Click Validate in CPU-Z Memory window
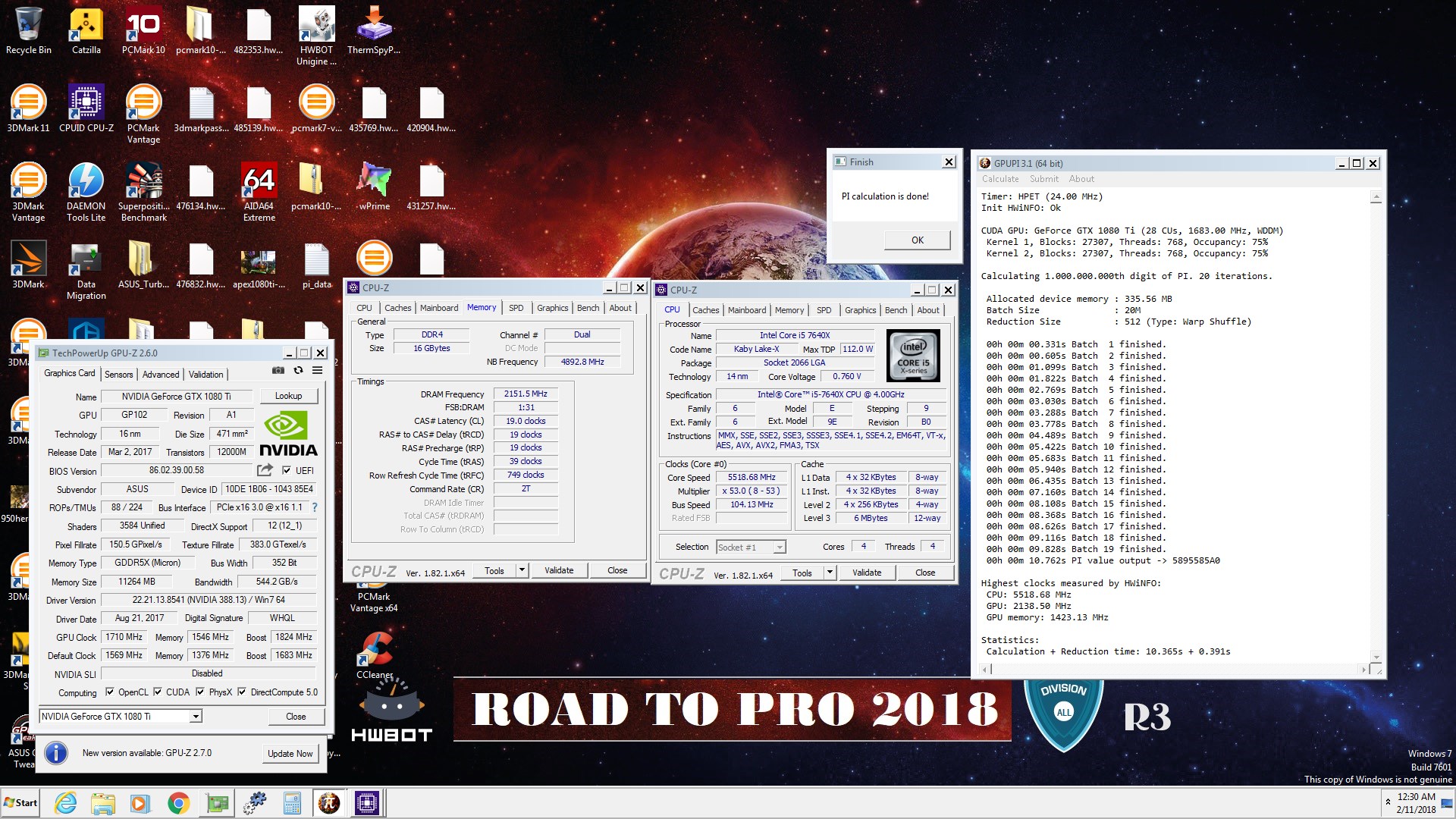This screenshot has height=819, width=1456. point(559,570)
